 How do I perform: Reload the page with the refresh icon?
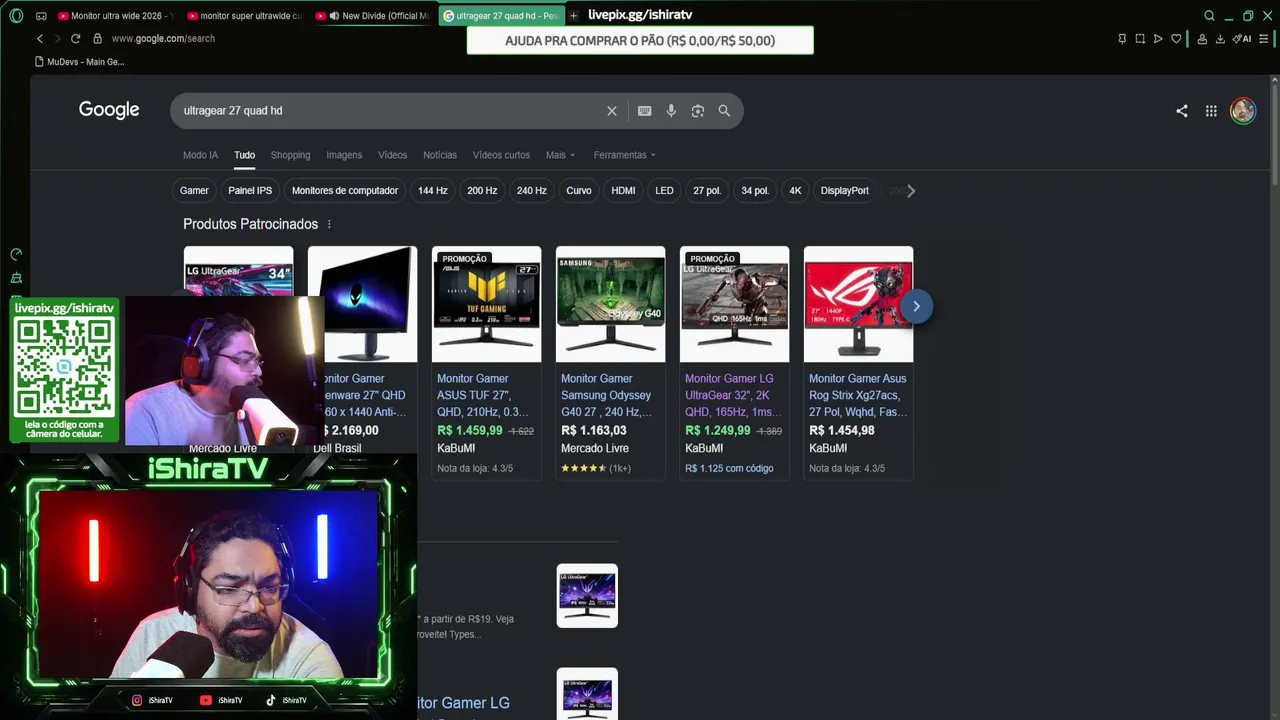click(x=75, y=39)
